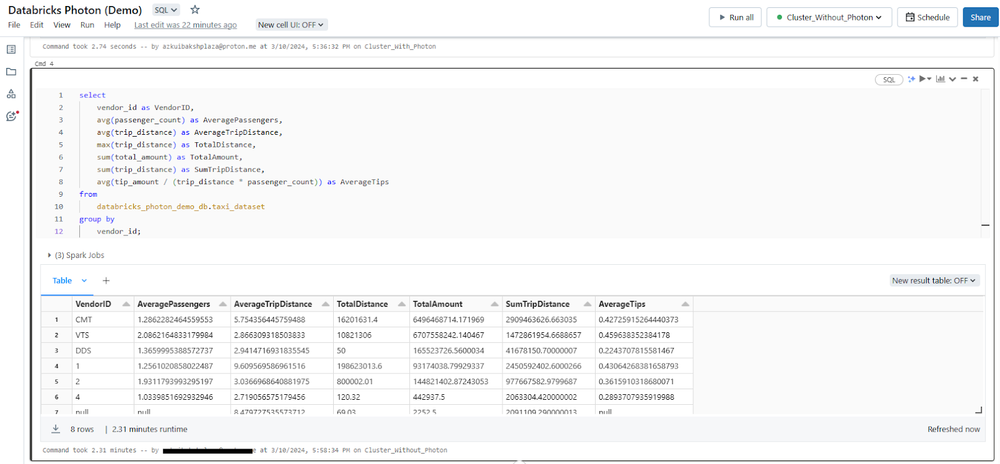
Task: Open the SQL default language dropdown
Action: [x=166, y=10]
